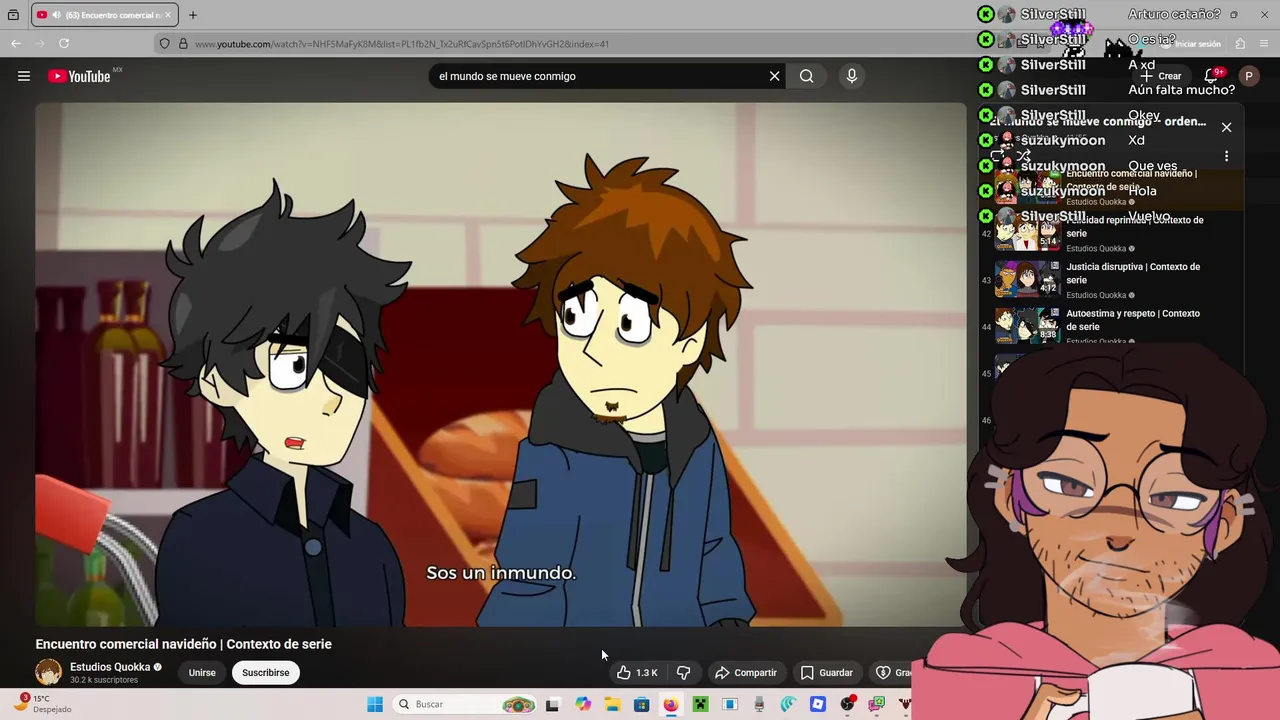Open the Estudios Quokka channel avatar
Image resolution: width=1280 pixels, height=720 pixels.
[48, 672]
